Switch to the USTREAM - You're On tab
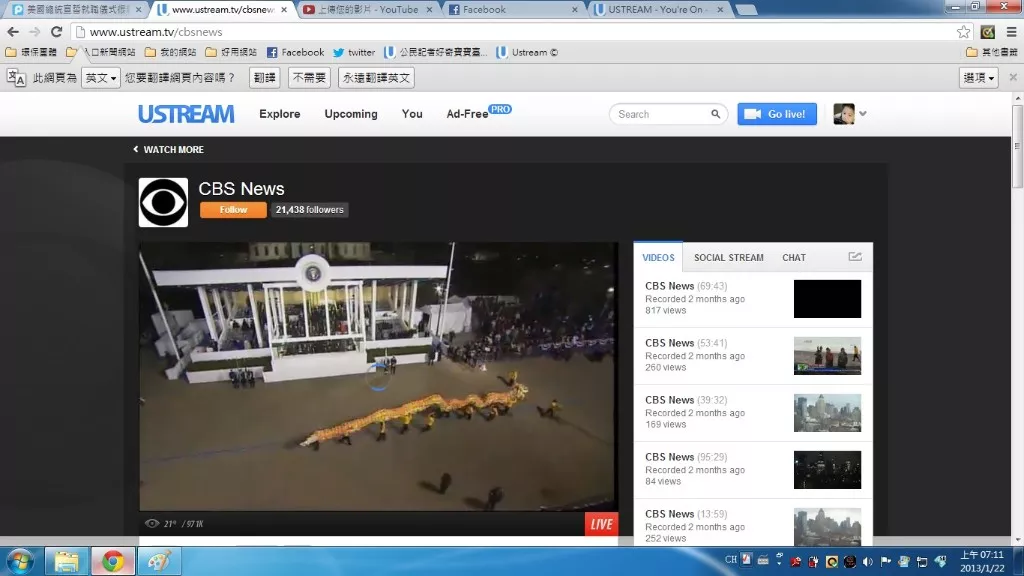 [660, 10]
